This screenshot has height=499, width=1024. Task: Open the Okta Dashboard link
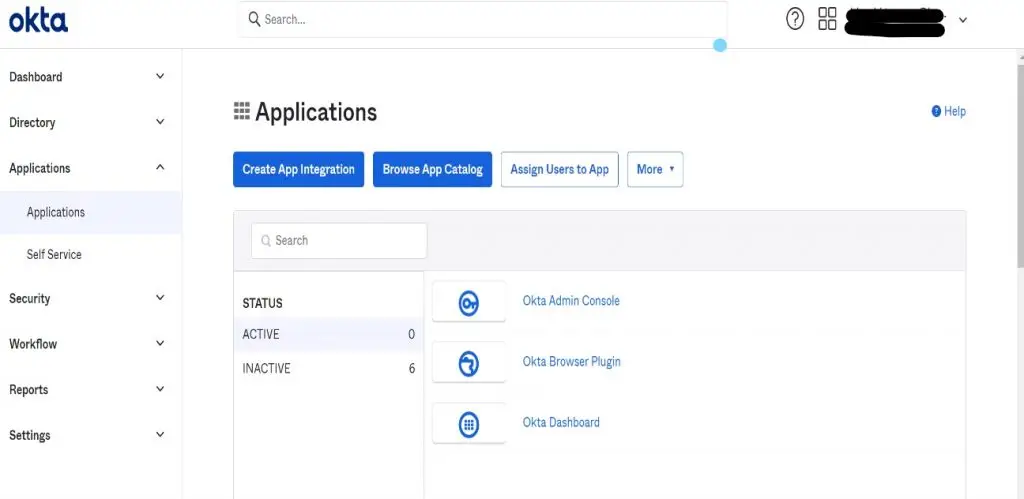[x=561, y=423]
